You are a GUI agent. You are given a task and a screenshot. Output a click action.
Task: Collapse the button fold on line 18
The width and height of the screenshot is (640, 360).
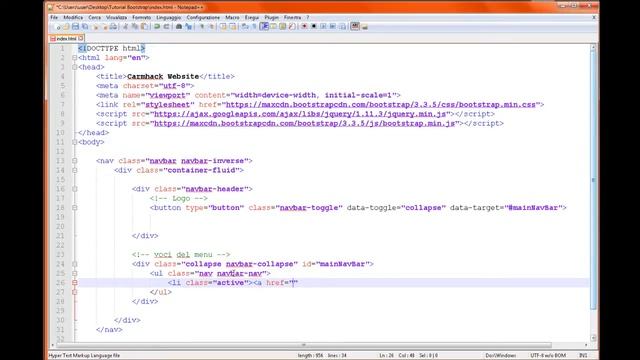tap(75, 208)
